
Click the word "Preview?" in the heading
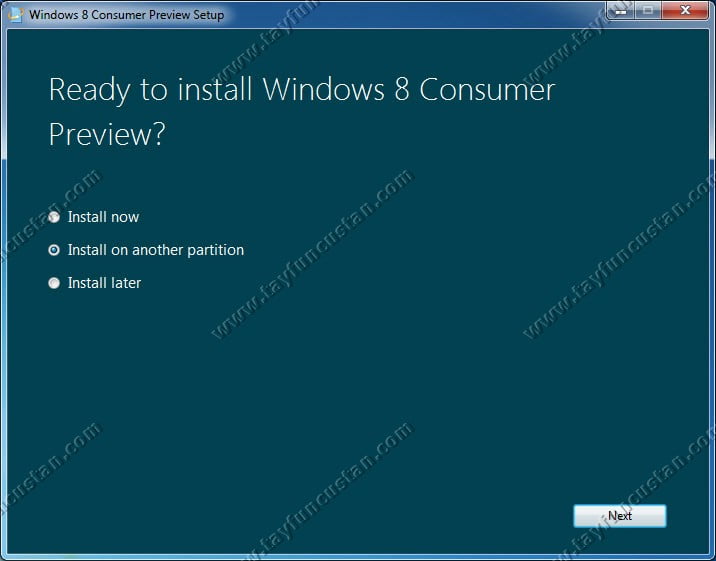pos(106,134)
